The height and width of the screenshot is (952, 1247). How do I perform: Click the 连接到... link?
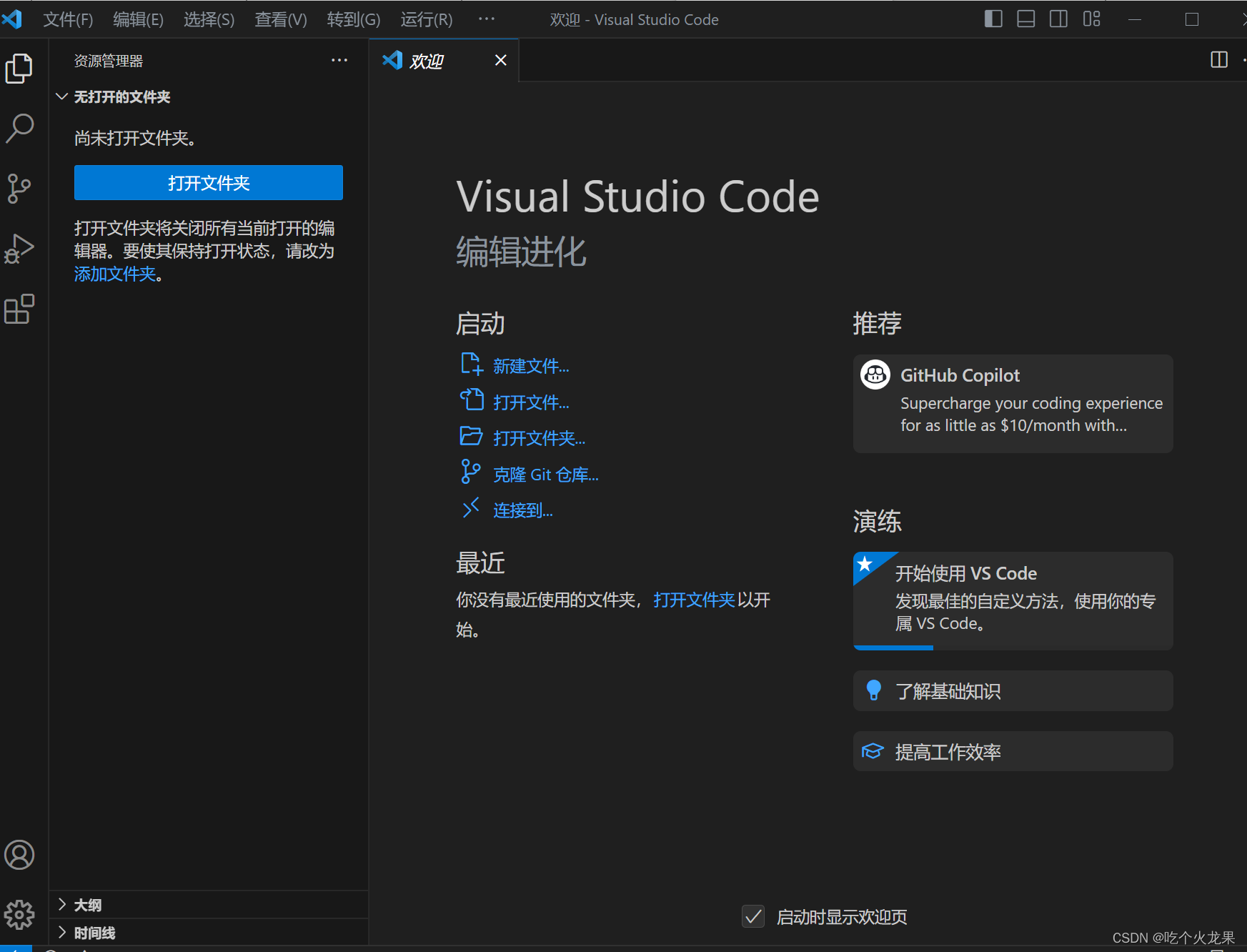pyautogui.click(x=523, y=510)
